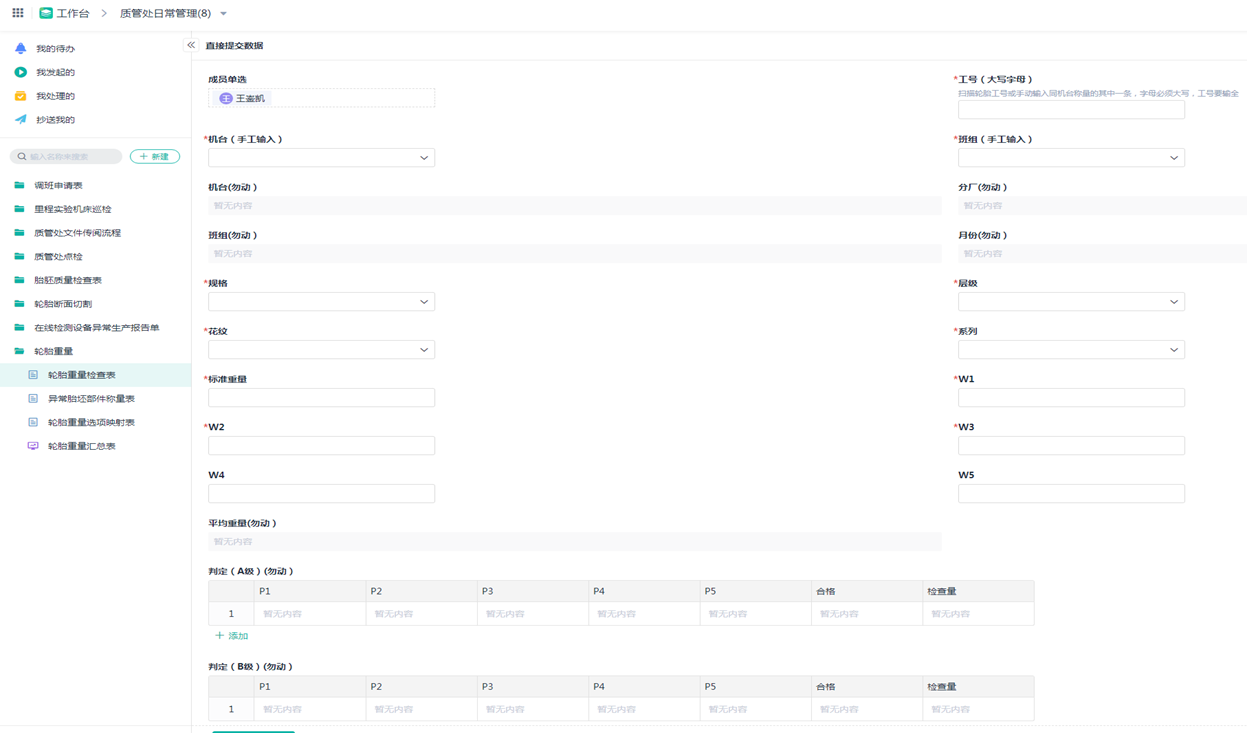This screenshot has height=733, width=1247.
Task: Click 添加 under 判定（A级）table
Action: coord(231,636)
